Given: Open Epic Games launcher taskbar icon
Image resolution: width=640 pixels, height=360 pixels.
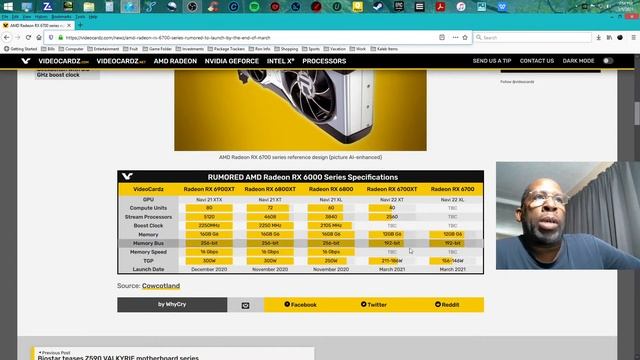Looking at the screenshot, I should tap(399, 7).
